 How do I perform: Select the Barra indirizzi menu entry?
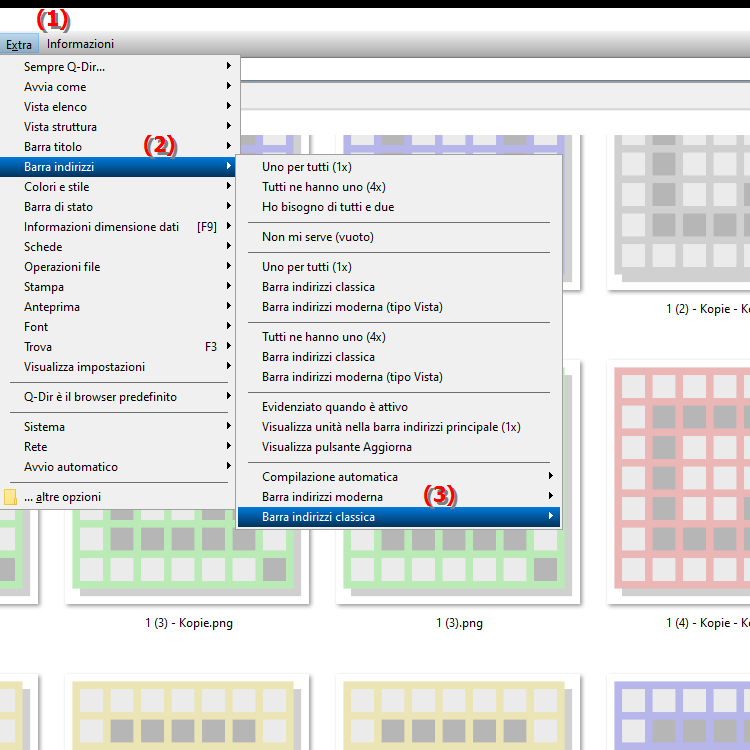pos(118,167)
